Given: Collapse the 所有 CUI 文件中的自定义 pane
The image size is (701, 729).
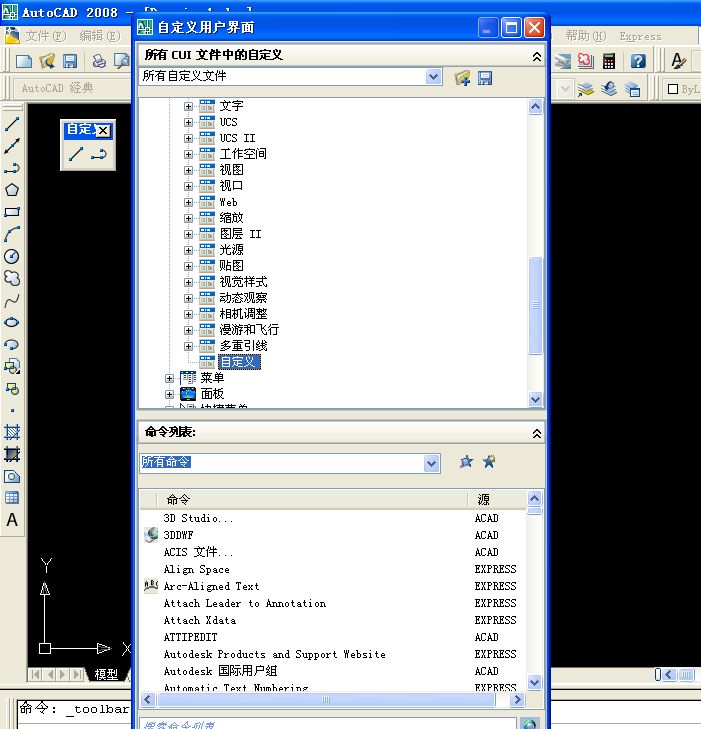Looking at the screenshot, I should pyautogui.click(x=536, y=57).
